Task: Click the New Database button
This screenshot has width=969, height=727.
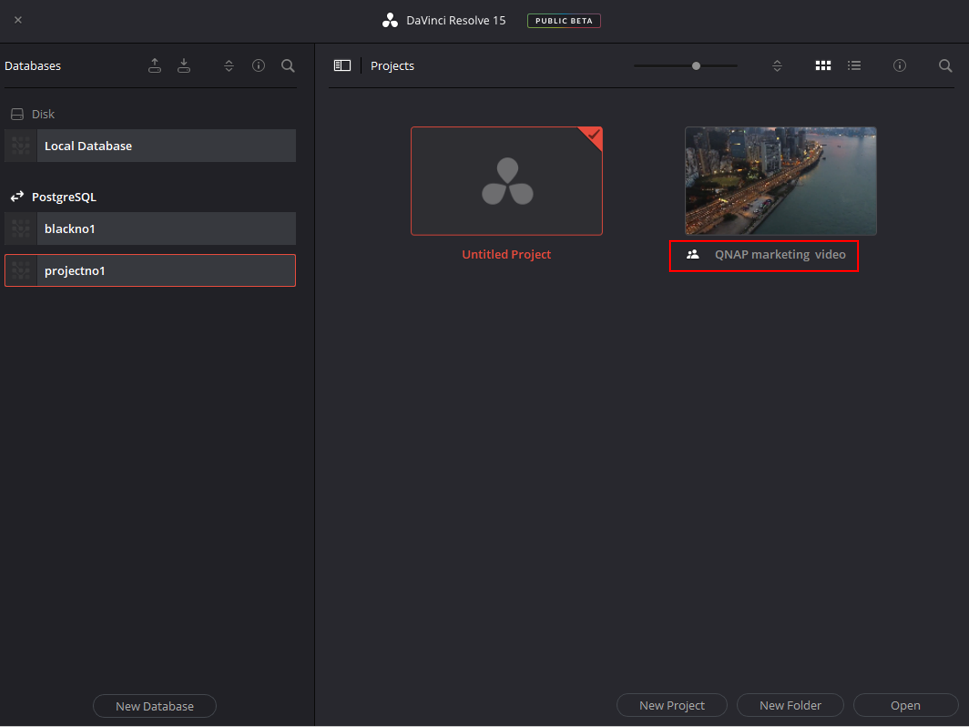Action: pyautogui.click(x=154, y=706)
